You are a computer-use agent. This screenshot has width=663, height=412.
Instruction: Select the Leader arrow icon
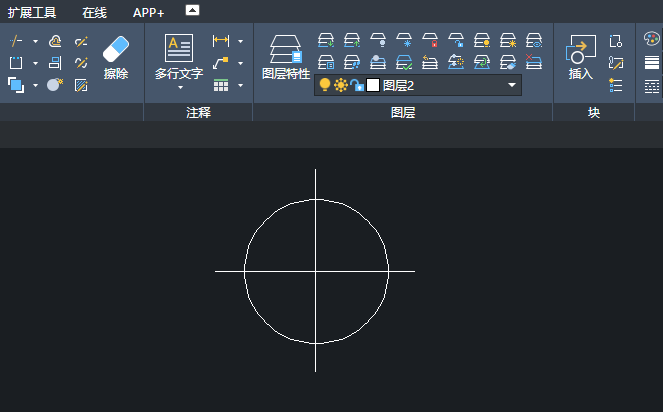[221, 63]
